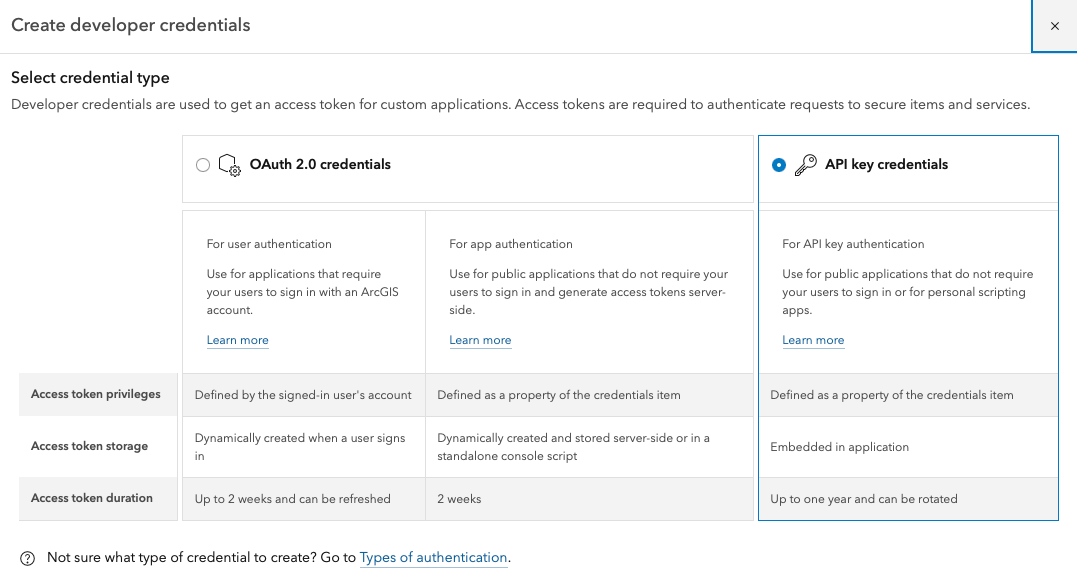Click the 'For app authentication' text
Viewport: 1077px width, 582px height.
[x=511, y=244]
